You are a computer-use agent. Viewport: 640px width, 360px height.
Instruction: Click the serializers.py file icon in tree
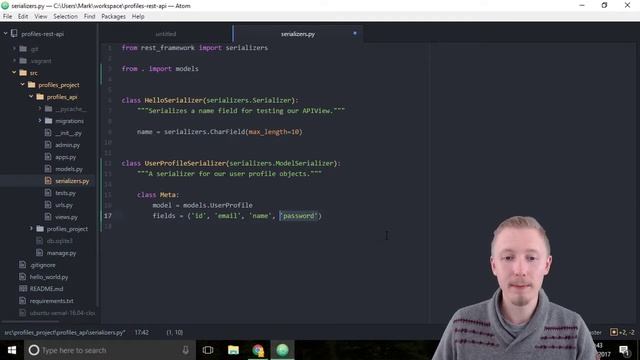48,180
